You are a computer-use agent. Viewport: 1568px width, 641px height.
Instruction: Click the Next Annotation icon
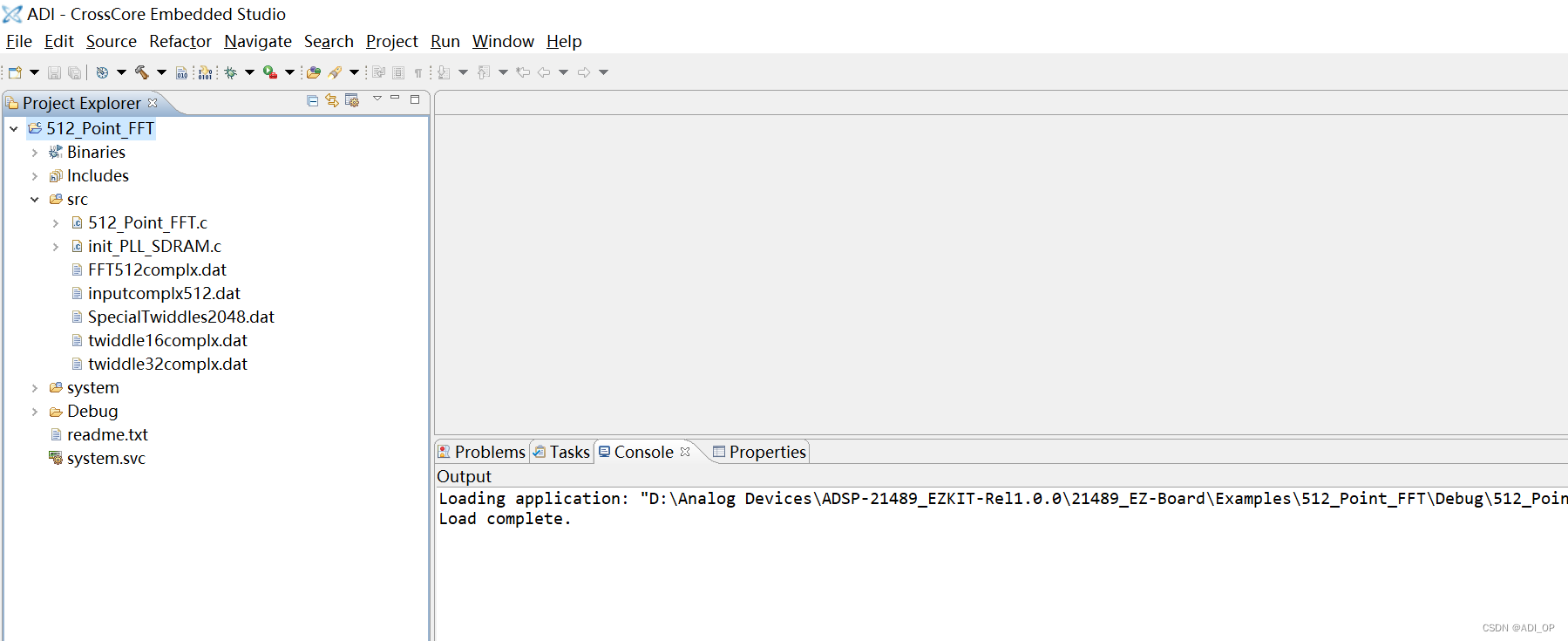point(444,72)
